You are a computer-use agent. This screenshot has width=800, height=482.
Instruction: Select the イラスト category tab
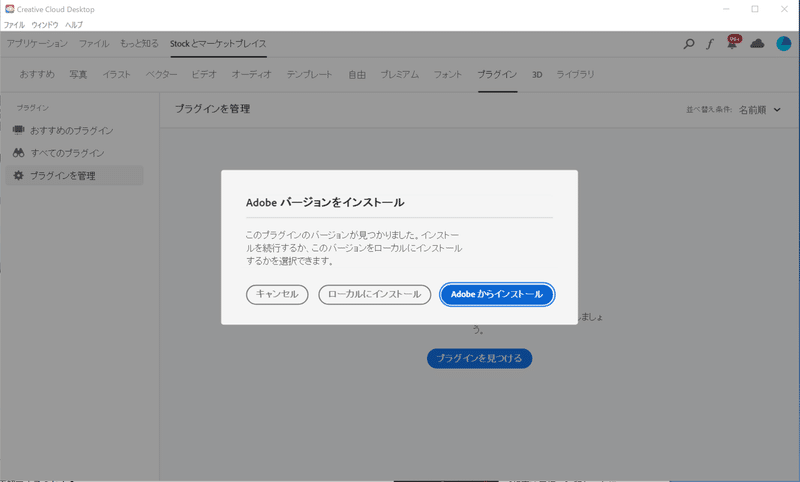click(116, 74)
